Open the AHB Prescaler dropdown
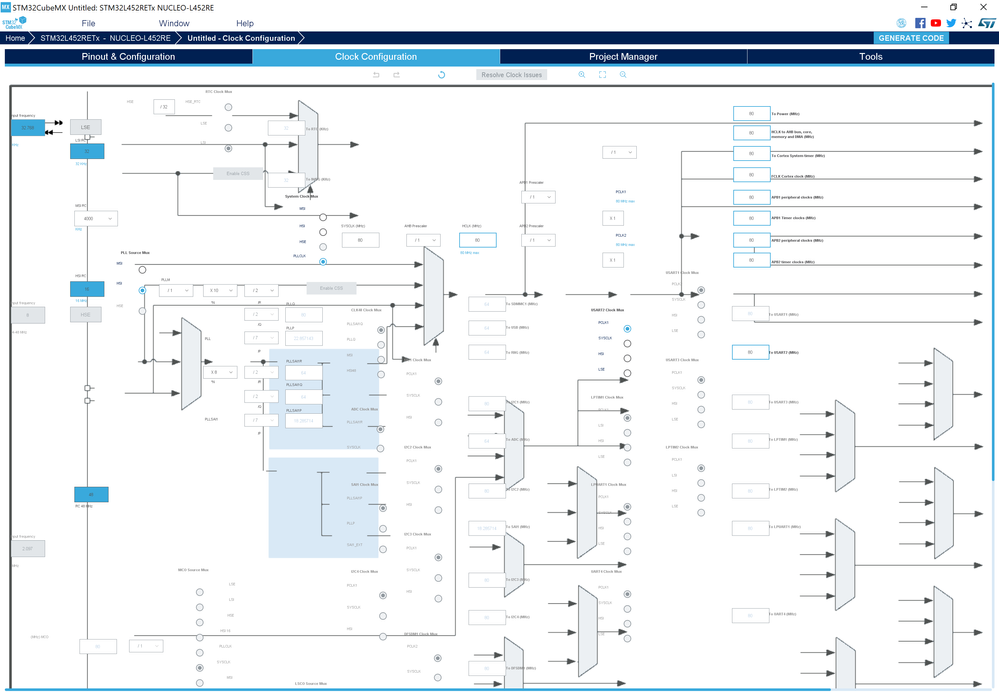 pos(424,240)
